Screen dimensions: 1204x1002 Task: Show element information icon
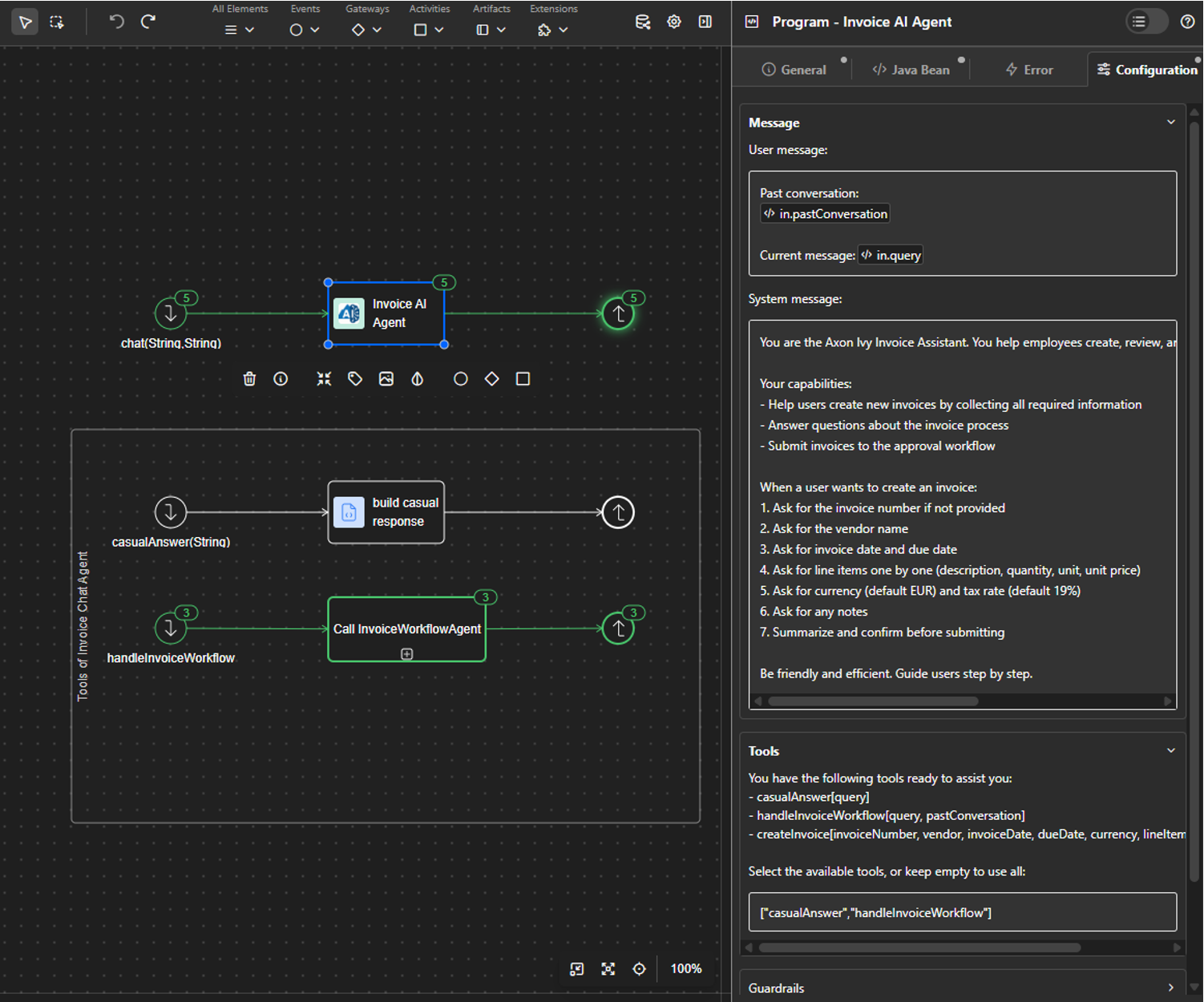pyautogui.click(x=281, y=379)
